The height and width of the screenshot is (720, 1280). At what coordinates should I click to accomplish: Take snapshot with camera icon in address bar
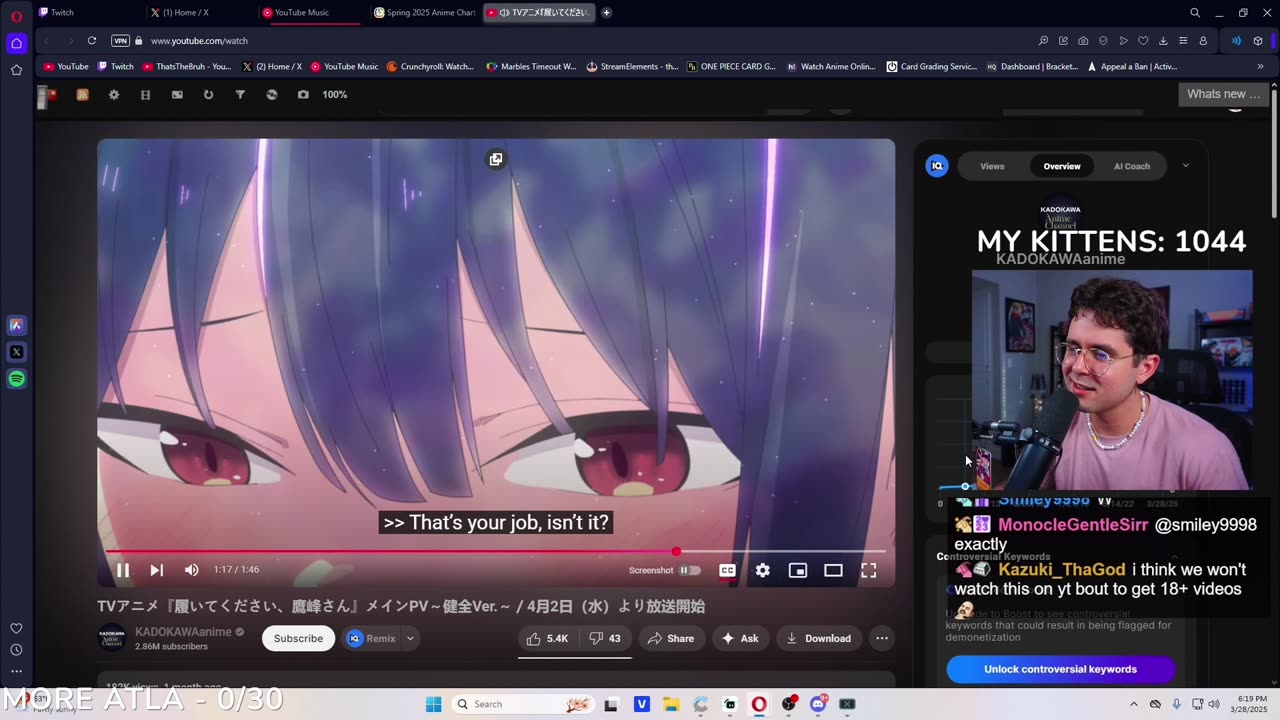coord(1083,41)
